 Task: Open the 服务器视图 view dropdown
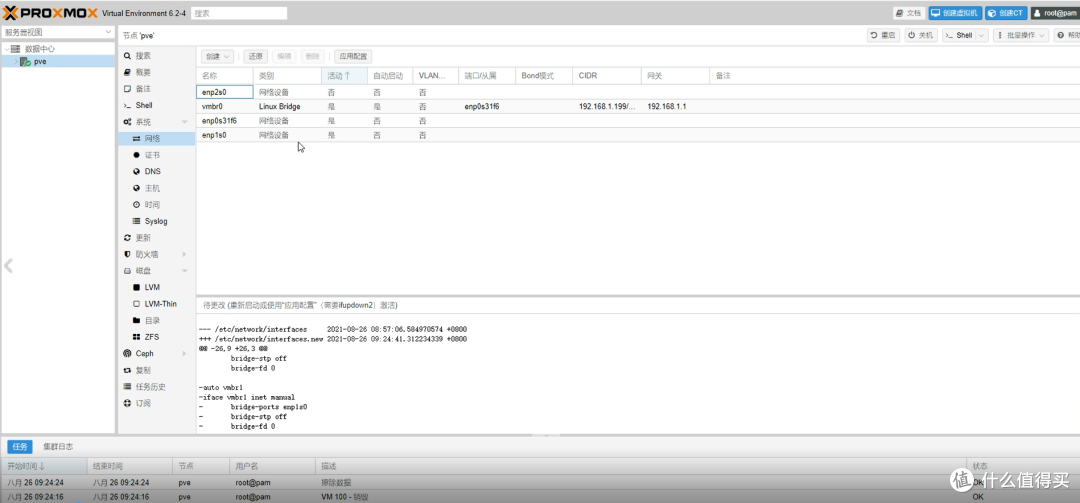coord(58,32)
